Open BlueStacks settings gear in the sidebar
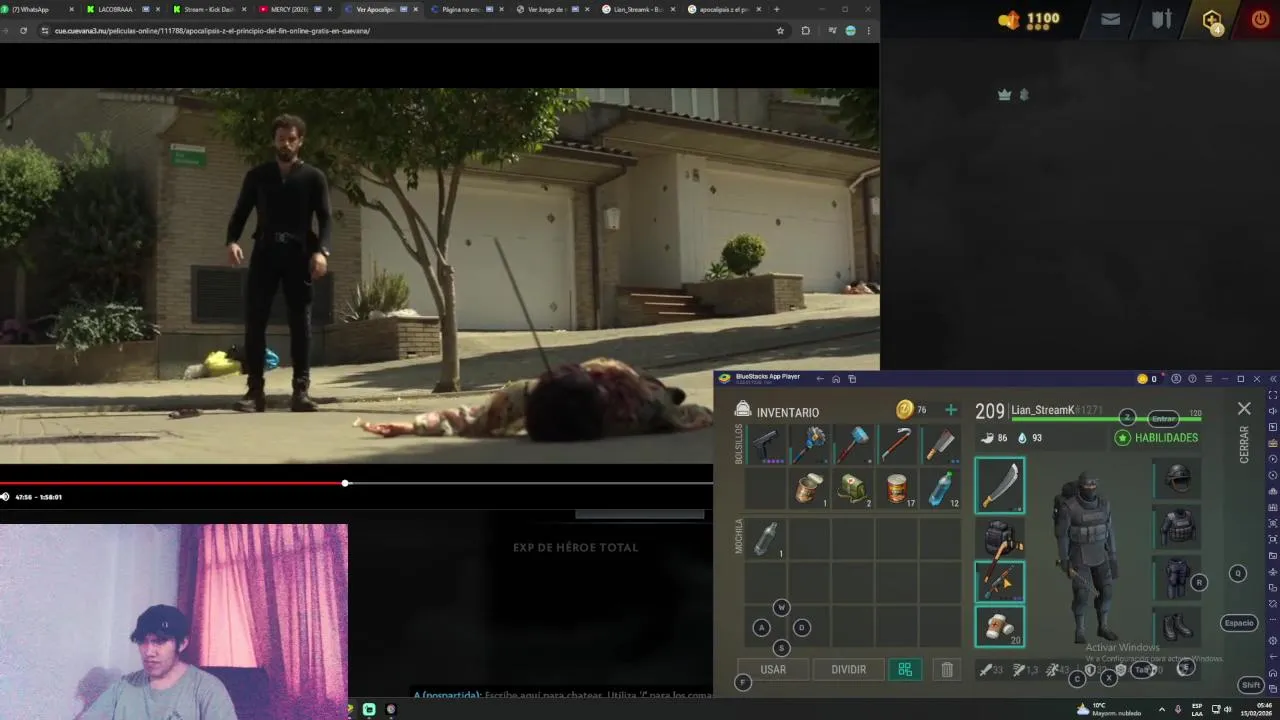1280x720 pixels. pos(1272,640)
